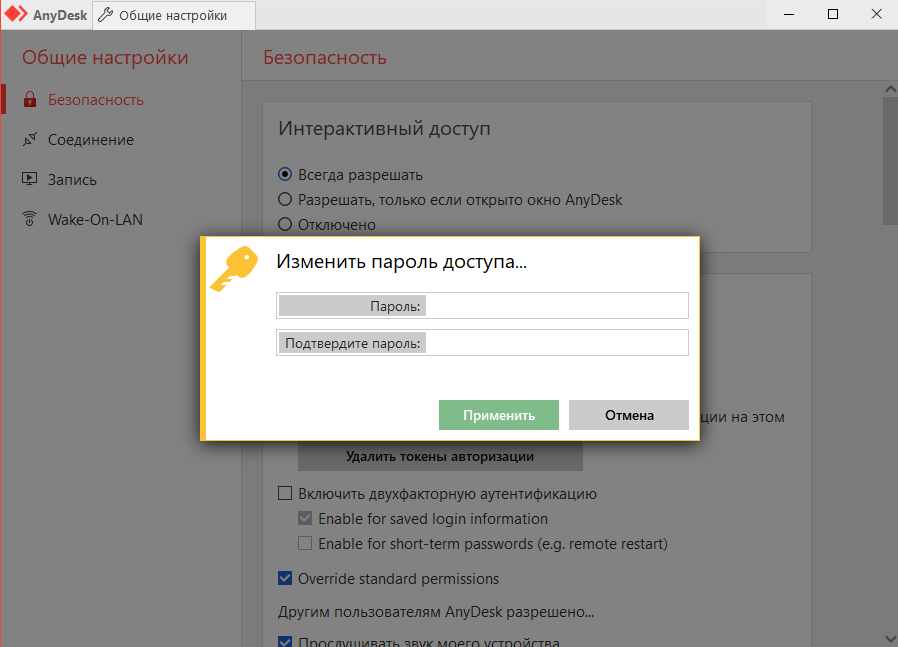Screen dimensions: 898x647
Task: Focus the Подтвердите пароль input field
Action: click(x=556, y=343)
